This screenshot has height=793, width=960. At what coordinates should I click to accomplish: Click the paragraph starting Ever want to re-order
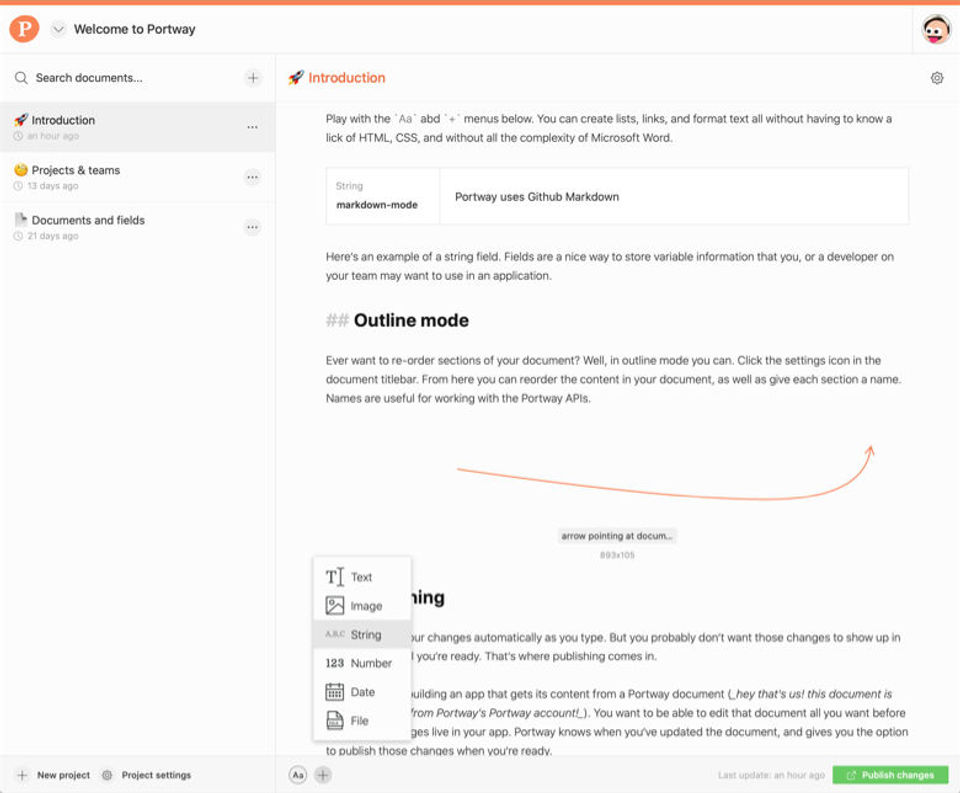point(613,379)
